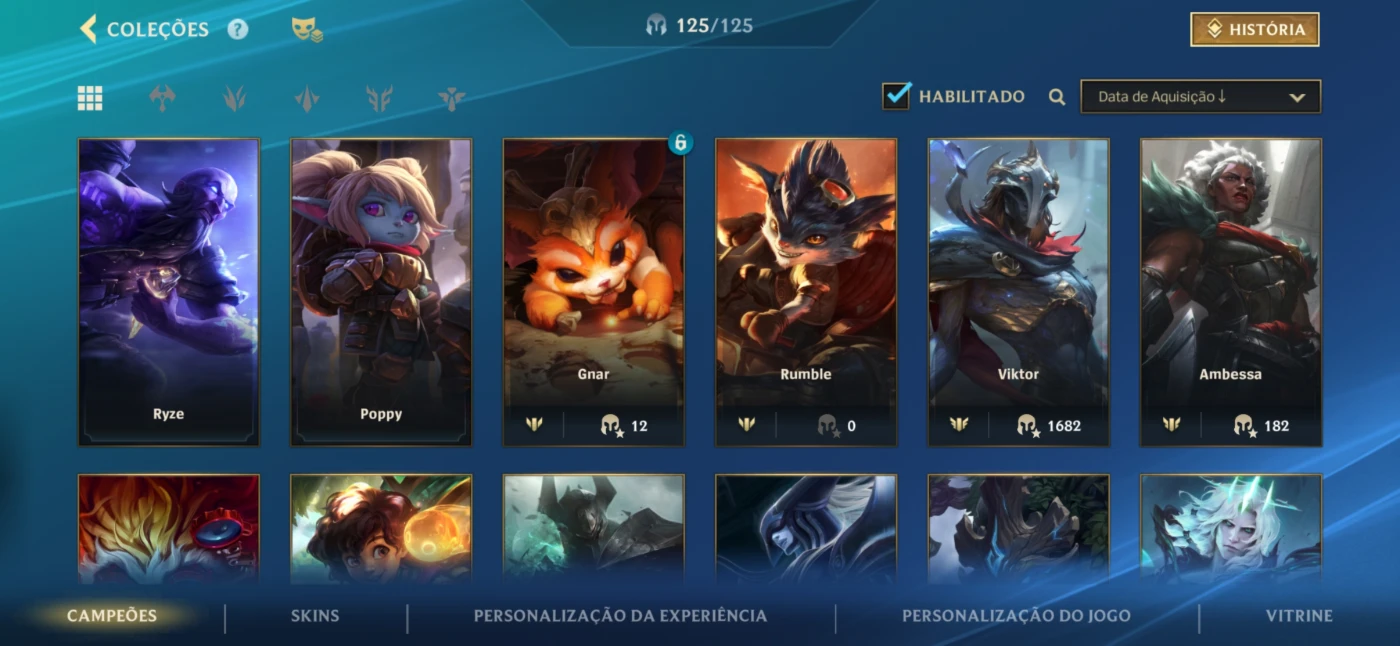The image size is (1400, 646).
Task: Select the Gnar champion card
Action: point(594,292)
